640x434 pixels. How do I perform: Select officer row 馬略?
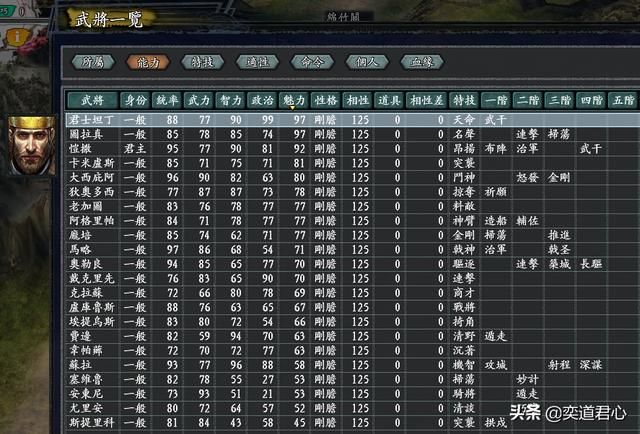pos(353,249)
